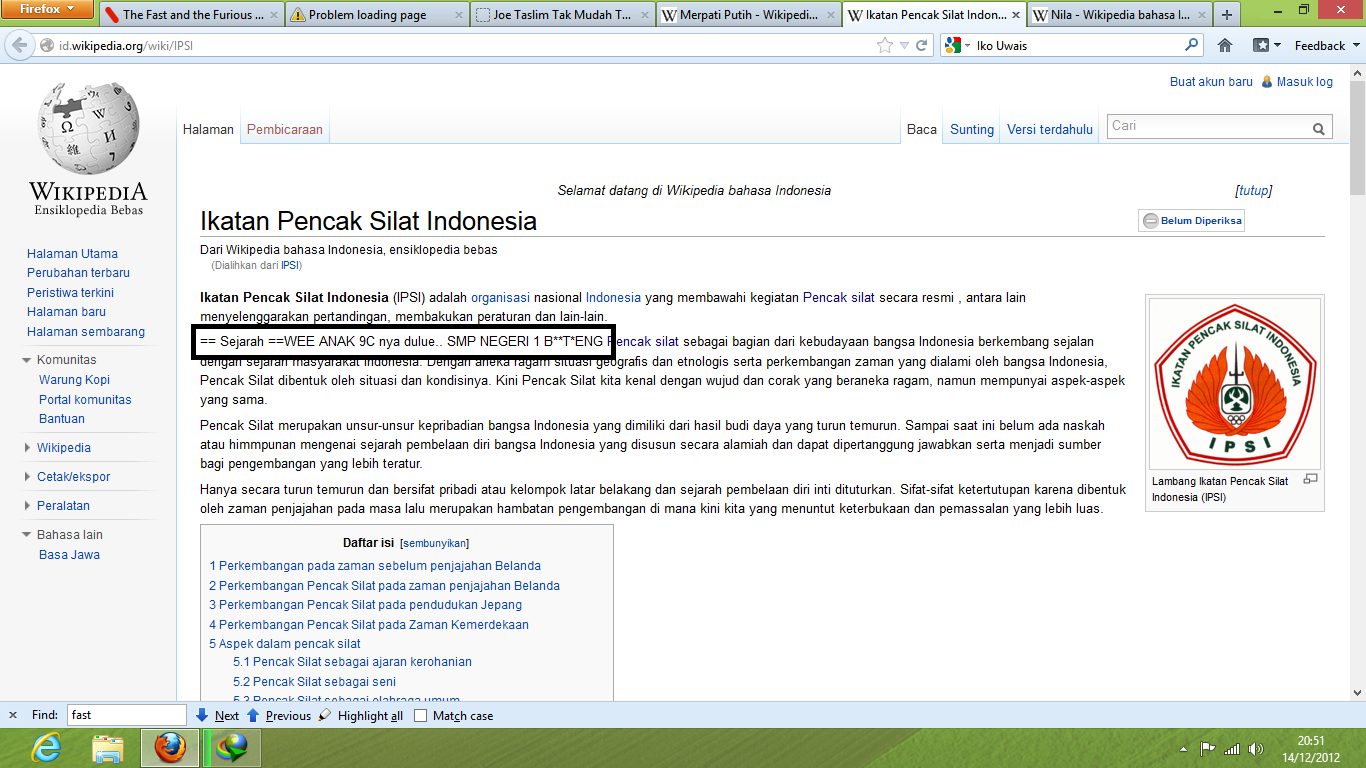Screen dimensions: 1366x768
Task: Hide the table of contents via sembunyikan
Action: point(434,544)
